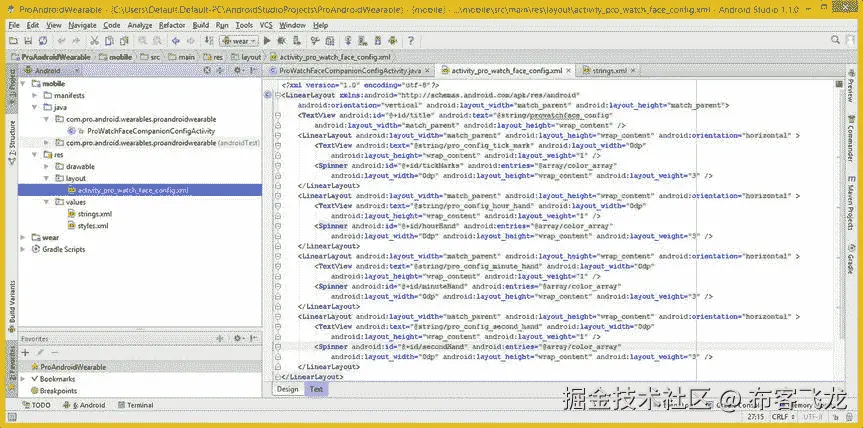863x428 pixels.
Task: Click the Synchronize toolbar icon
Action: [43, 41]
